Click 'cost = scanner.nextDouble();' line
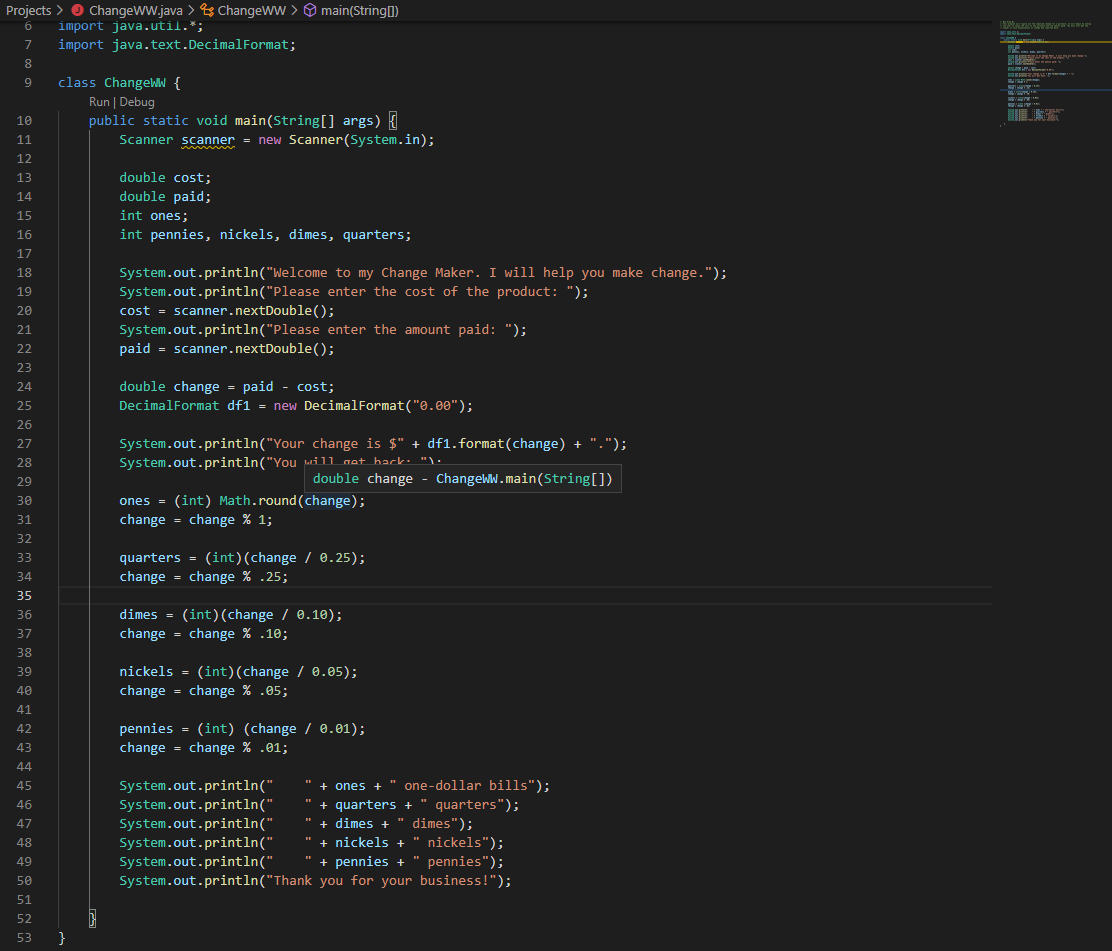This screenshot has height=951, width=1112. 227,311
